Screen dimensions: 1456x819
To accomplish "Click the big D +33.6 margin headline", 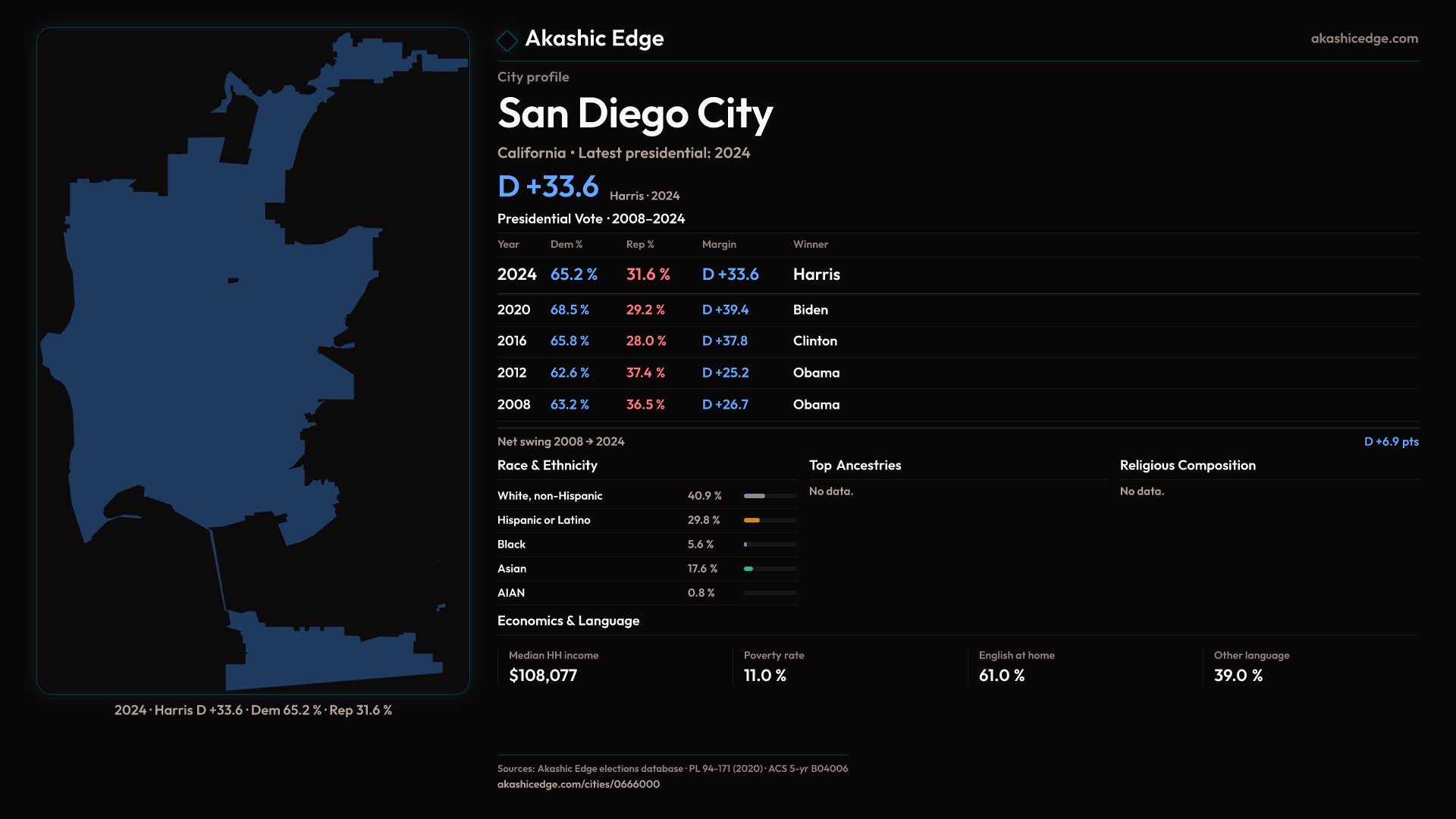I will (548, 187).
